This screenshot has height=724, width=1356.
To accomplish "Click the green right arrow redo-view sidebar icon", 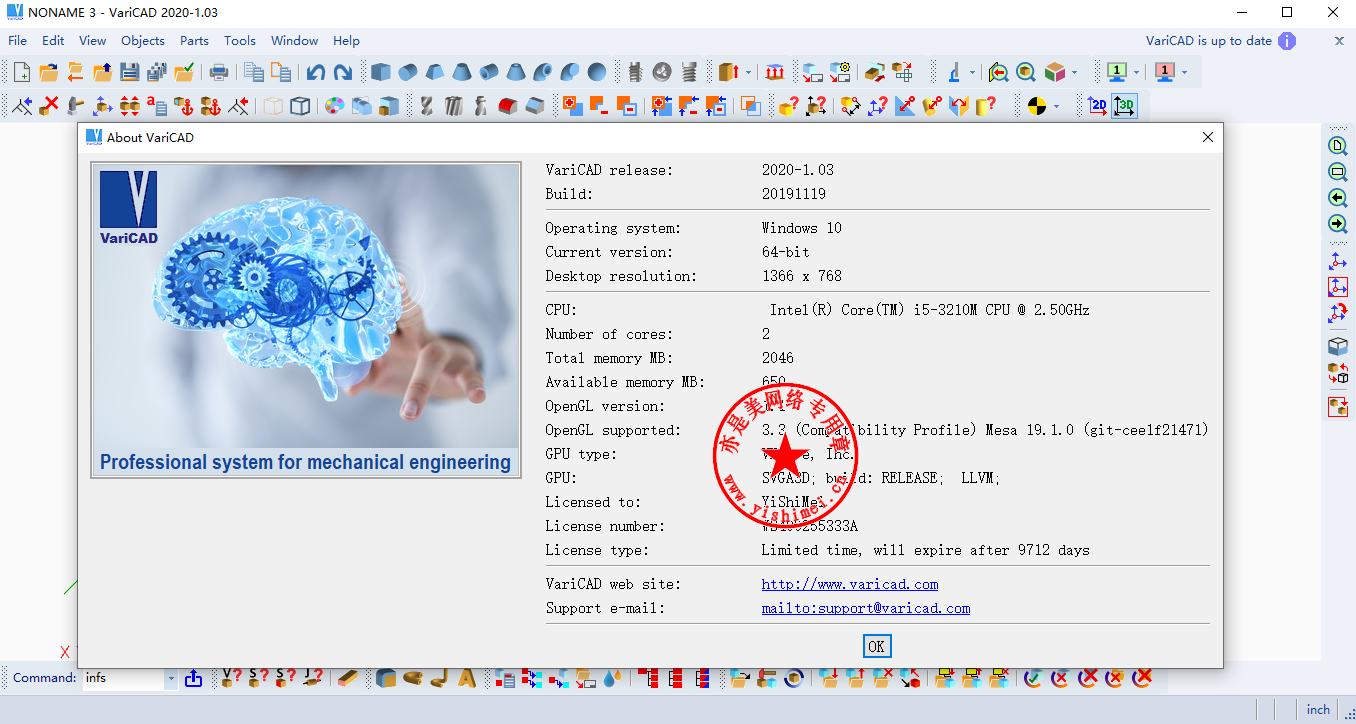I will pyautogui.click(x=1337, y=224).
